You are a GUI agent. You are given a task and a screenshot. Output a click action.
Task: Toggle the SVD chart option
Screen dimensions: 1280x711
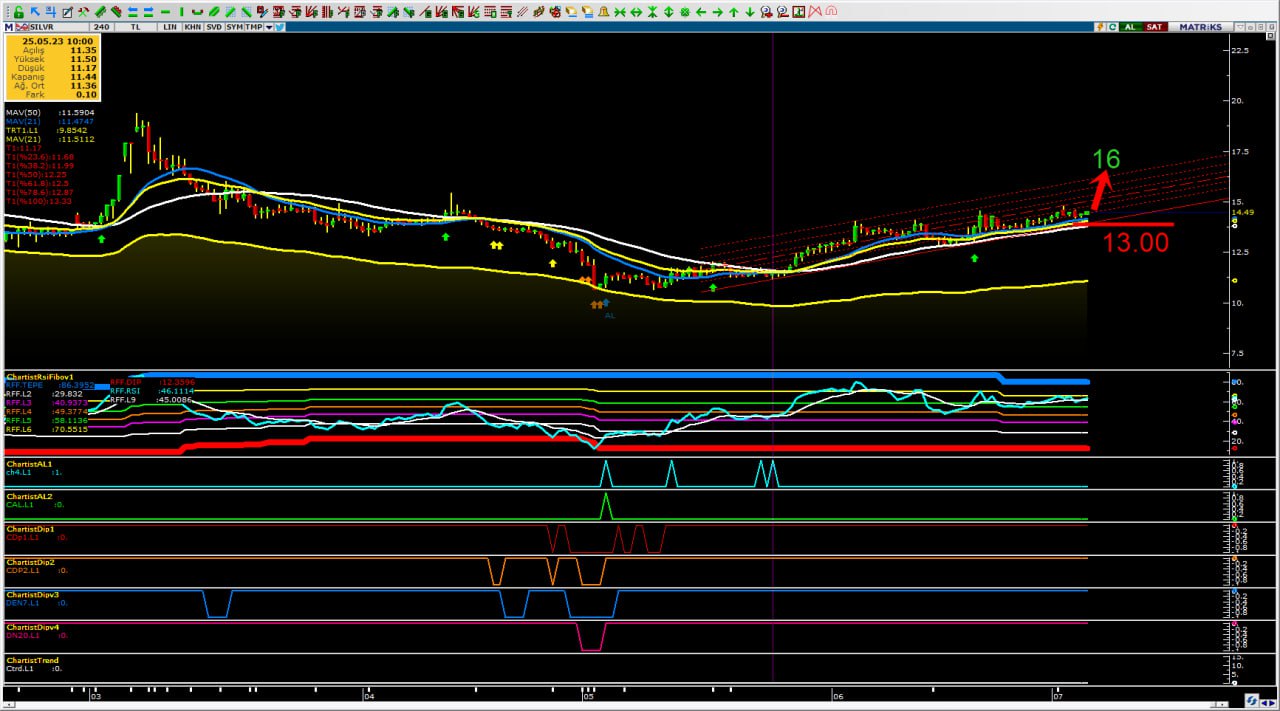coord(213,27)
